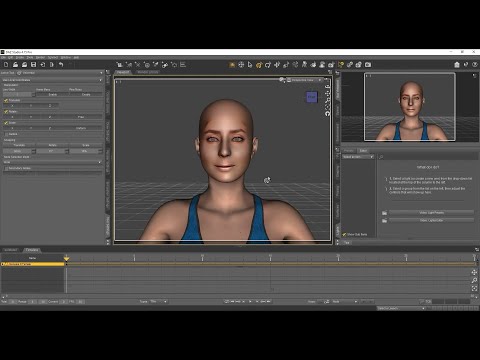Click the yellow timeline playhead marker
480x360 pixels.
click(66, 258)
